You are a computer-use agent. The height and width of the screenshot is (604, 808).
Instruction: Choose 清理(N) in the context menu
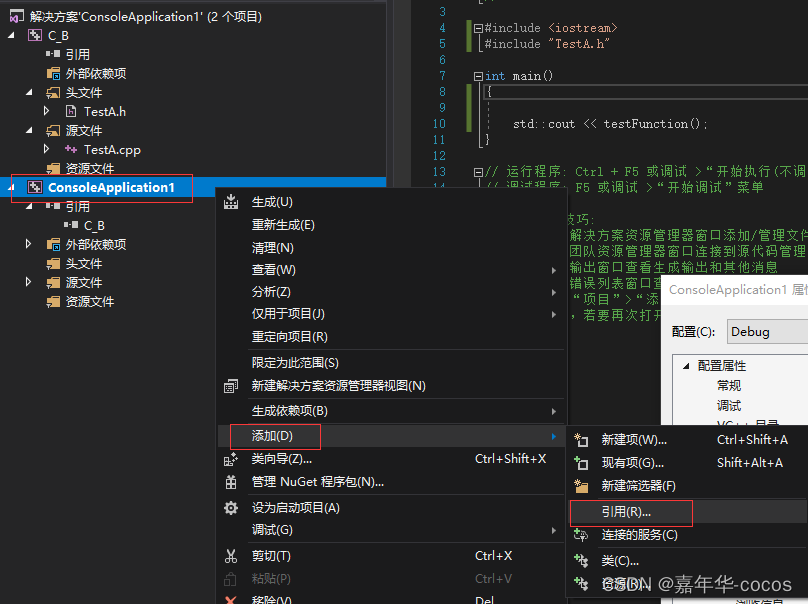(391, 248)
